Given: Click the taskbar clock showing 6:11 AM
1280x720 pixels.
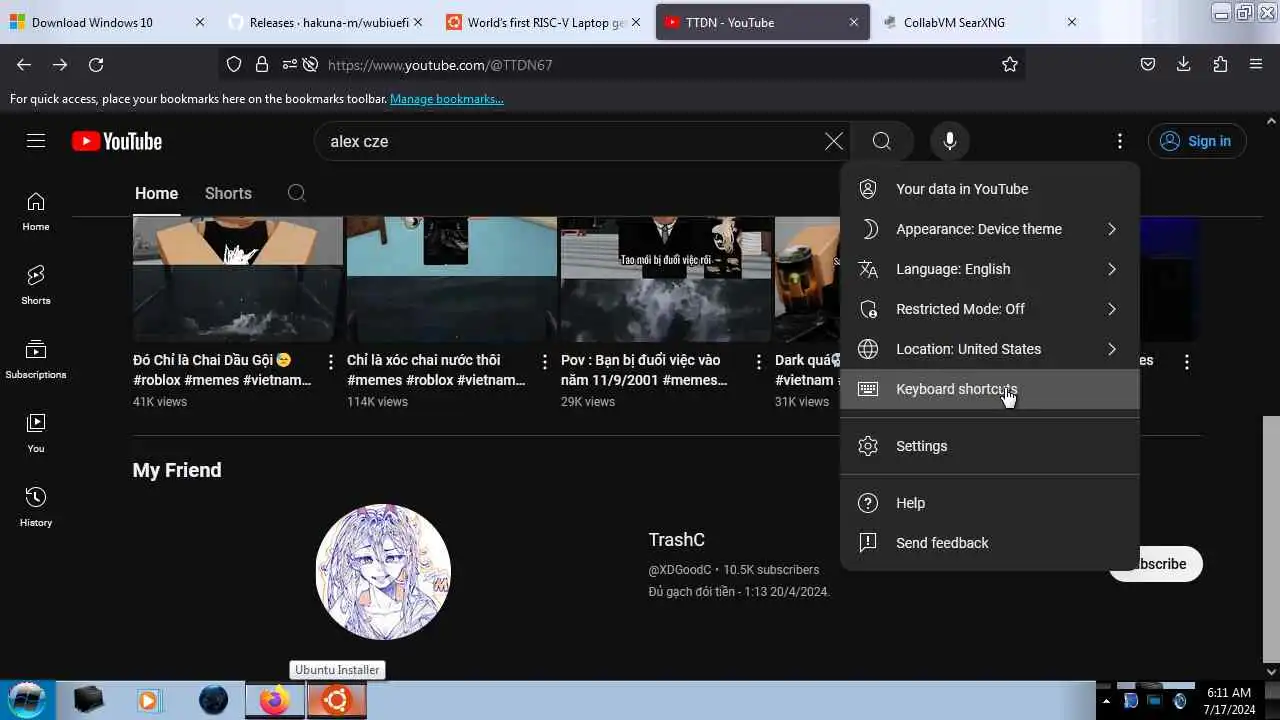Looking at the screenshot, I should [x=1229, y=700].
